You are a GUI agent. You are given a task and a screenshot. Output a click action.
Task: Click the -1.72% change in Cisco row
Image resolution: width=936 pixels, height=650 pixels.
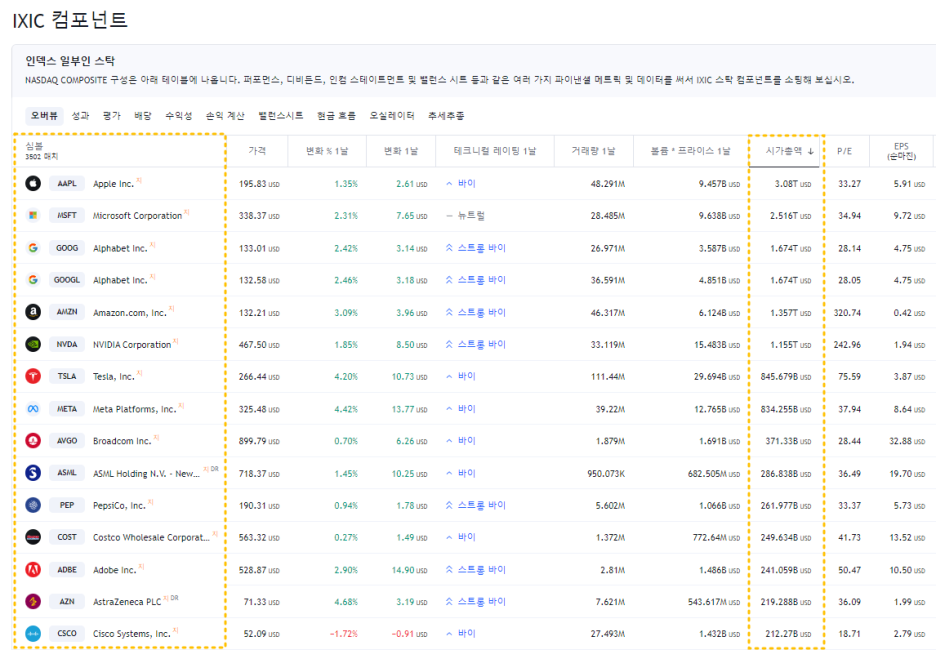(344, 634)
